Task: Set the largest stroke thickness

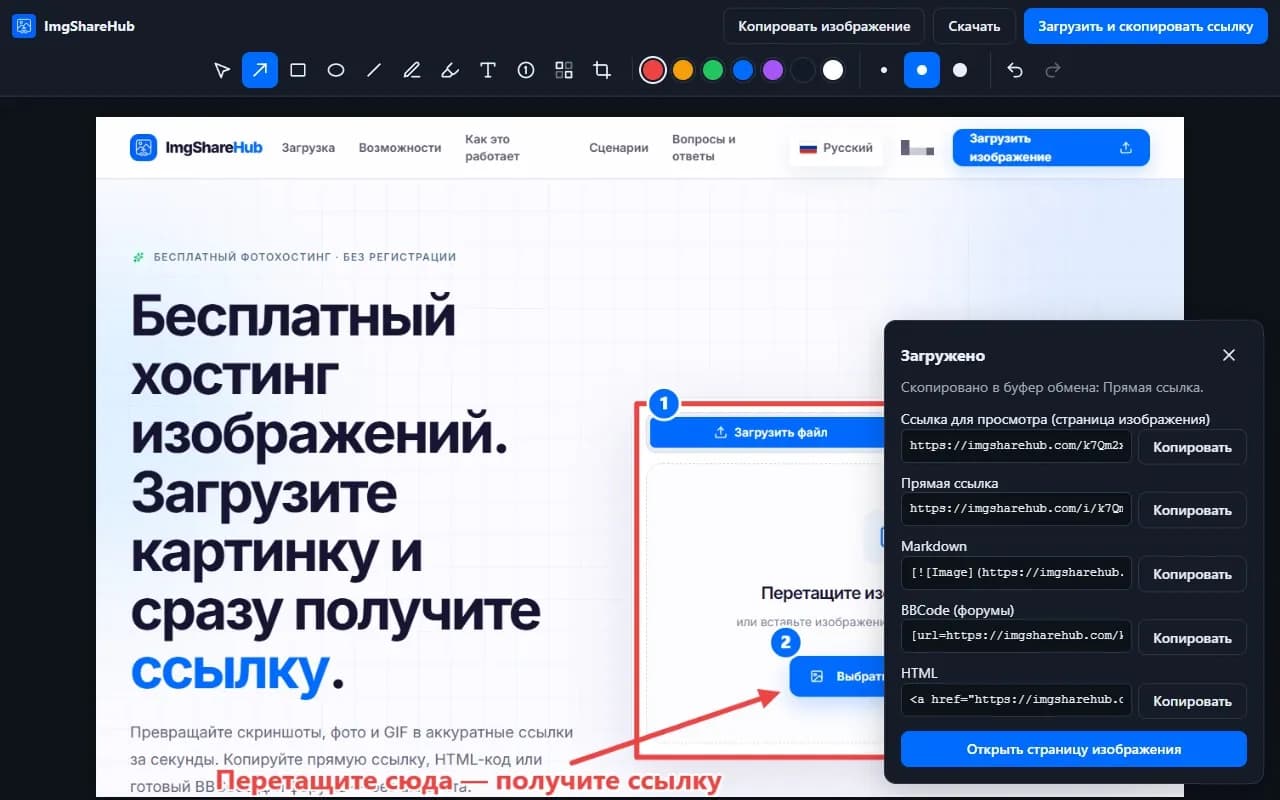Action: [x=960, y=70]
